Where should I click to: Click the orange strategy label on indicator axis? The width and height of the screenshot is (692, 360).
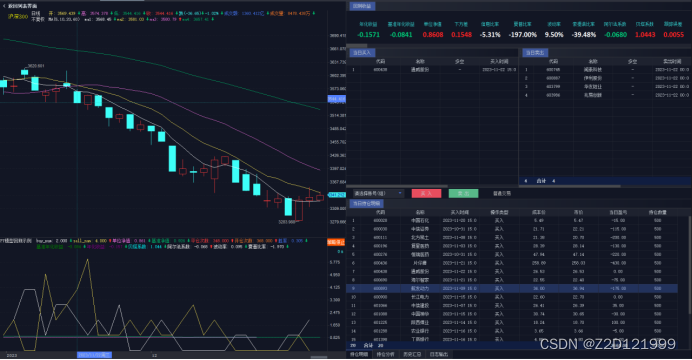(336, 242)
